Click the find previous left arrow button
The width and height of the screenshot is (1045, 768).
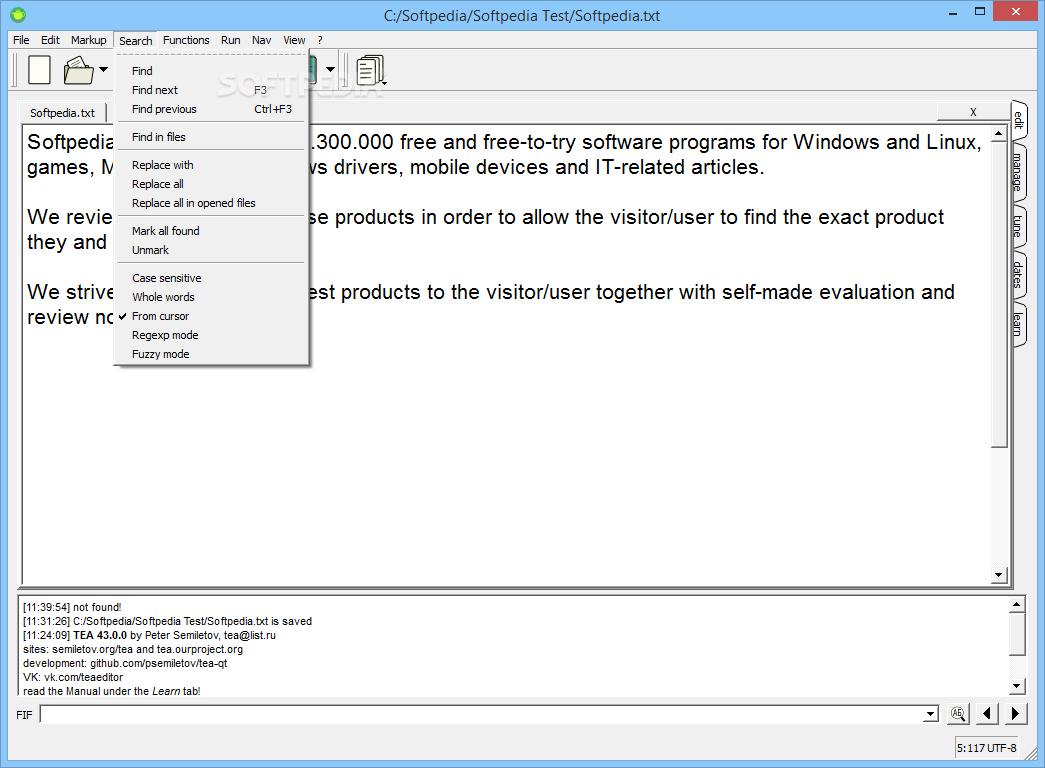tap(987, 713)
